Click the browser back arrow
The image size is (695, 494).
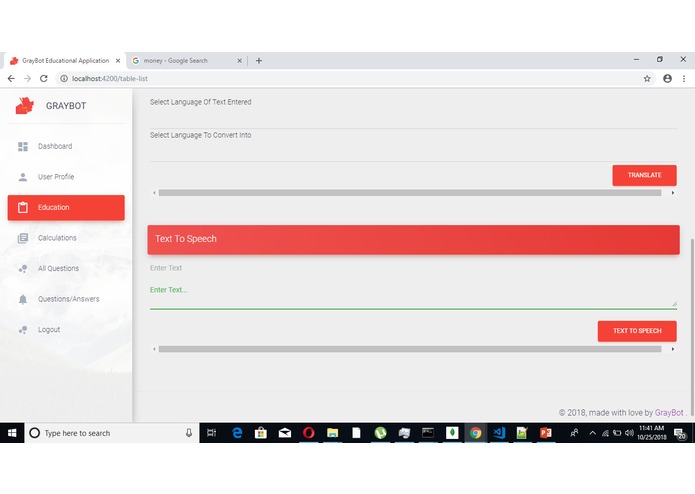click(11, 78)
